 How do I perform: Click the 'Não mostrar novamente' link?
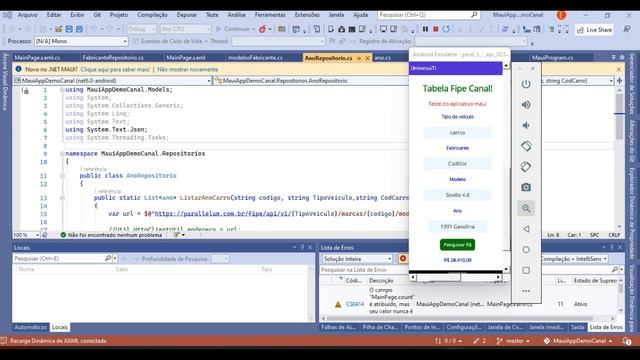point(187,69)
